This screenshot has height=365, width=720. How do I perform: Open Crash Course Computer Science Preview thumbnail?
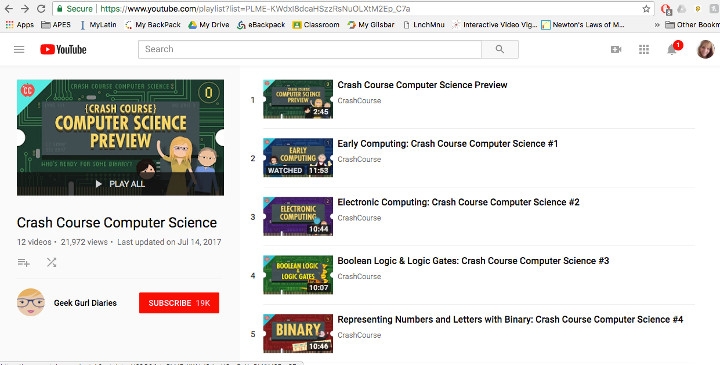pyautogui.click(x=298, y=99)
